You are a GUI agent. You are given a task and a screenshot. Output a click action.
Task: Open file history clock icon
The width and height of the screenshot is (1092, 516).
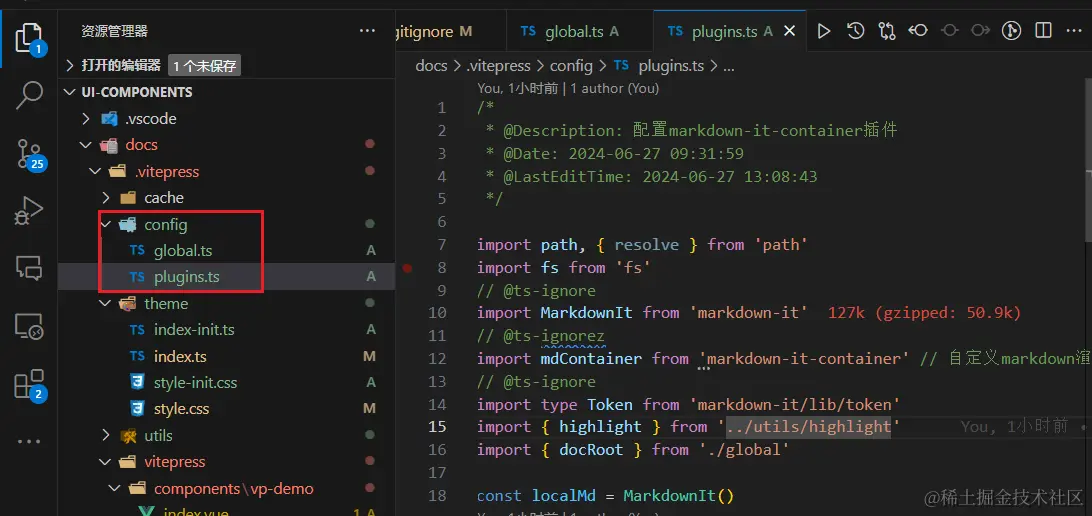click(x=855, y=31)
